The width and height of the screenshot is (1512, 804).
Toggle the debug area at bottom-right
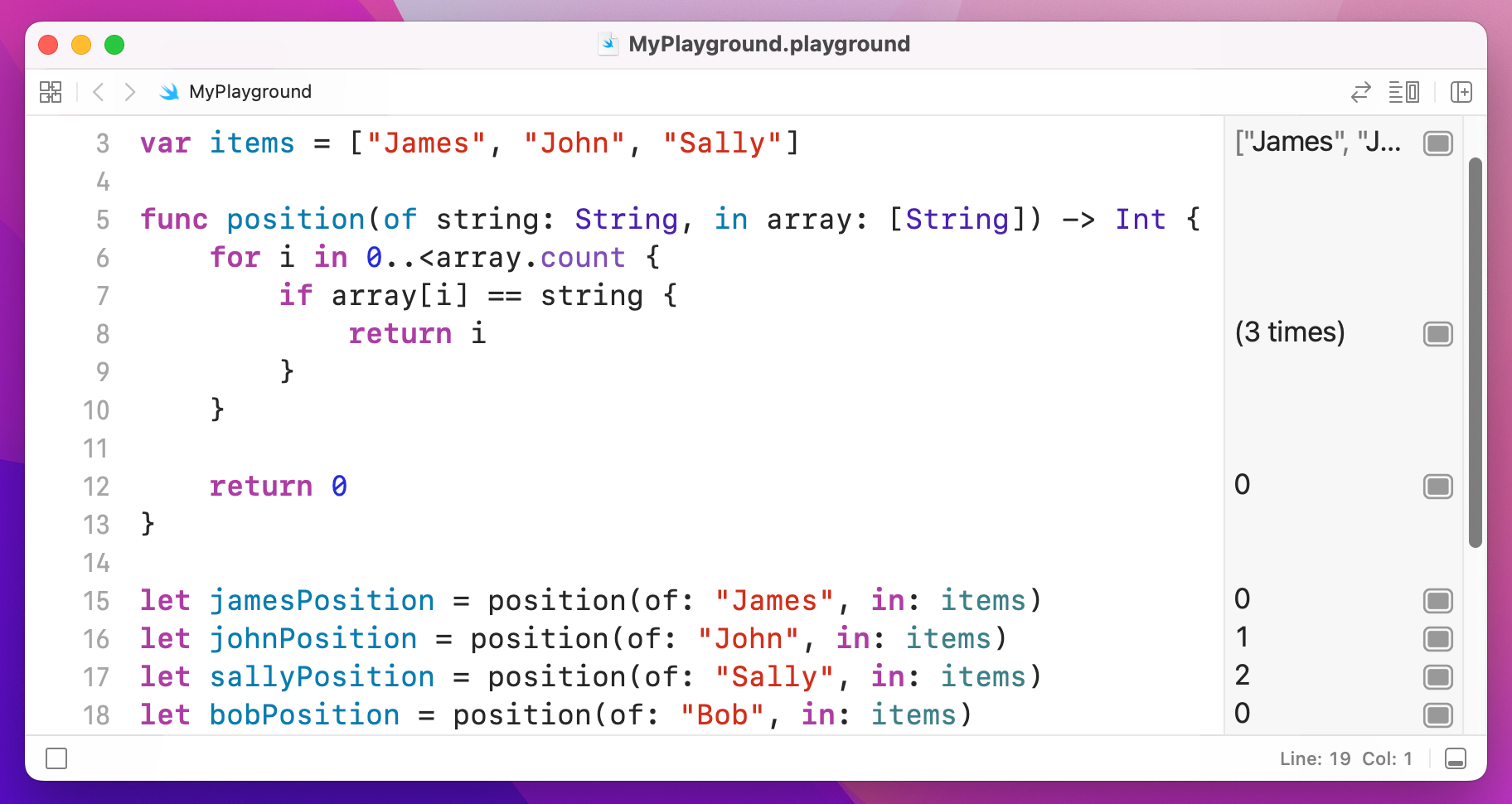1455,758
